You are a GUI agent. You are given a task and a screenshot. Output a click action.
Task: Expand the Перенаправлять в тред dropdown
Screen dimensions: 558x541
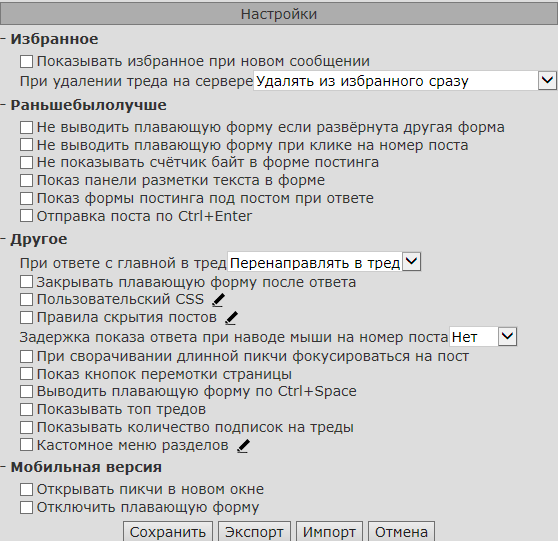click(324, 262)
